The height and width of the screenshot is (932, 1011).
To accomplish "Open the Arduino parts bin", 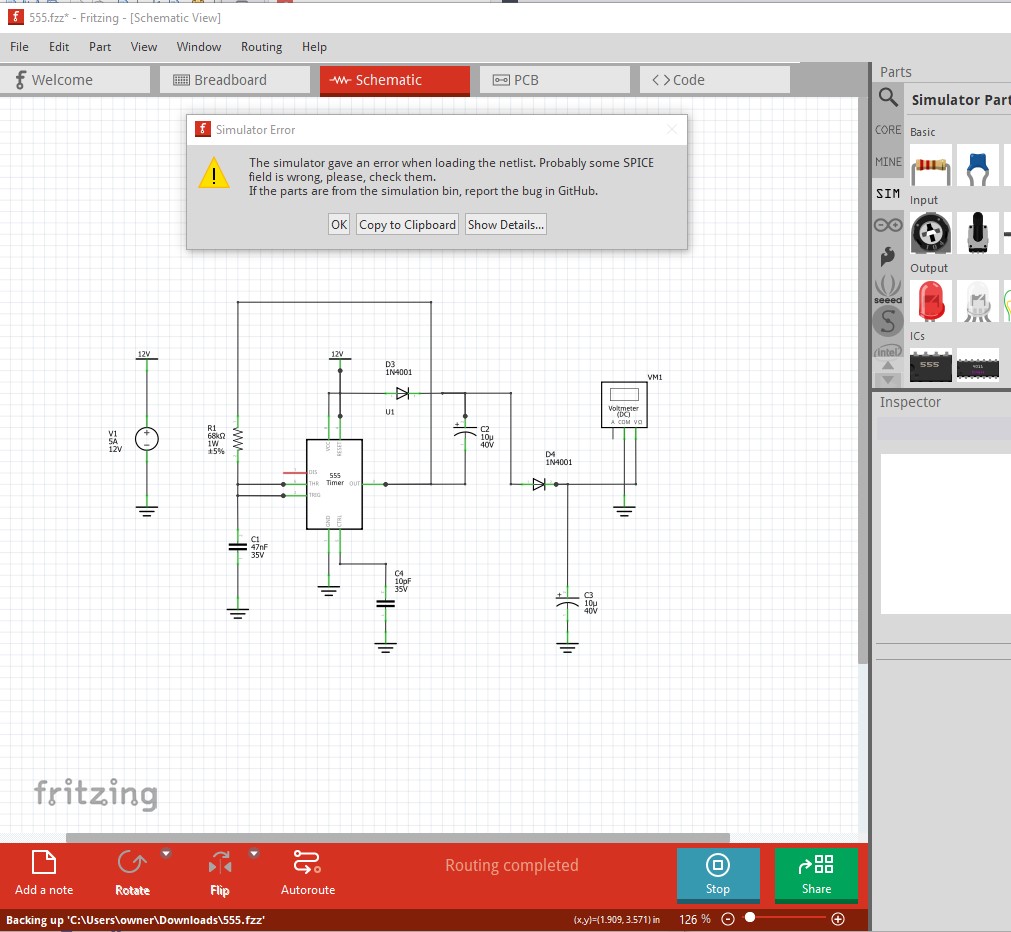I will [888, 225].
